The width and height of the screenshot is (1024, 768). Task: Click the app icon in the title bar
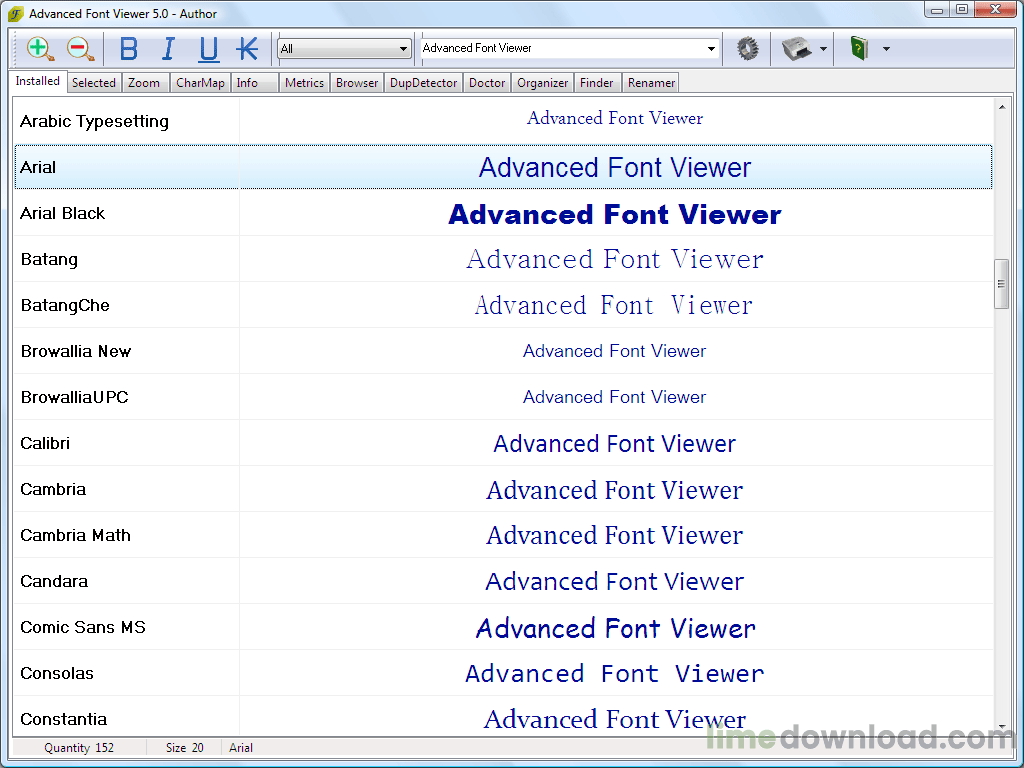(16, 14)
